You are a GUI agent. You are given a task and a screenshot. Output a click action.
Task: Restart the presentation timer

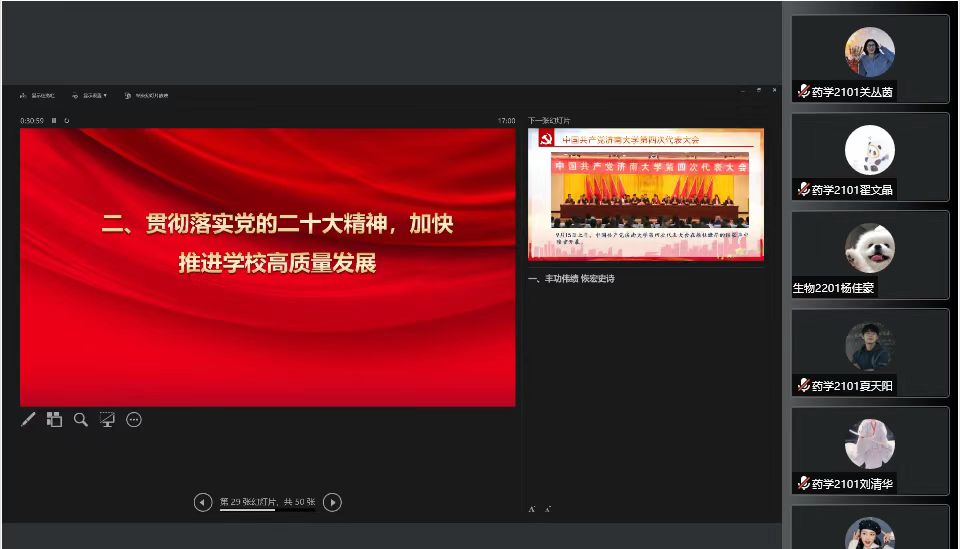pos(67,121)
